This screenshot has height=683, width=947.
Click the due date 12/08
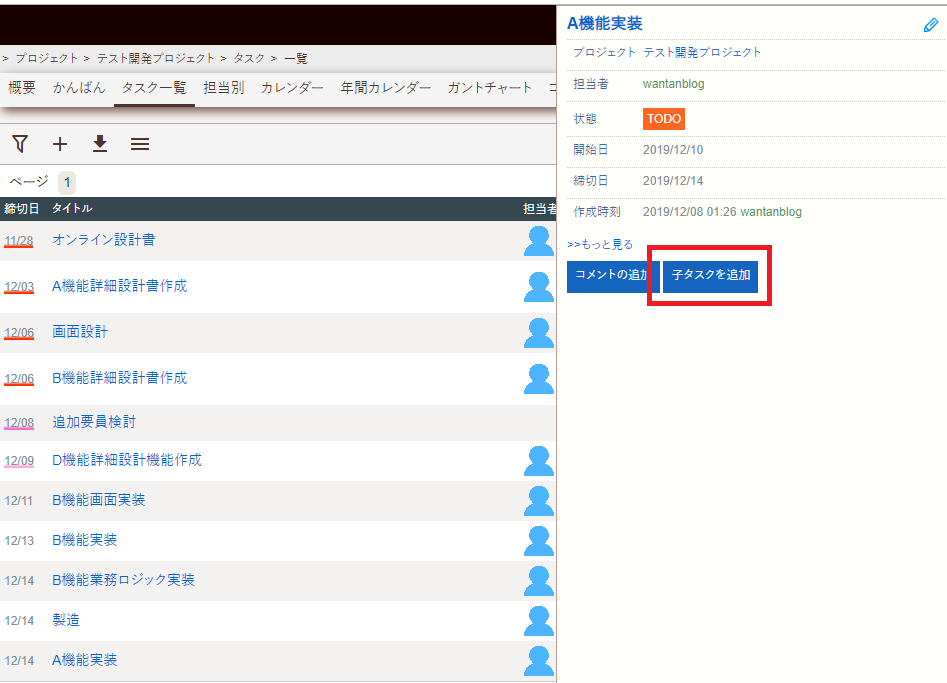19,423
